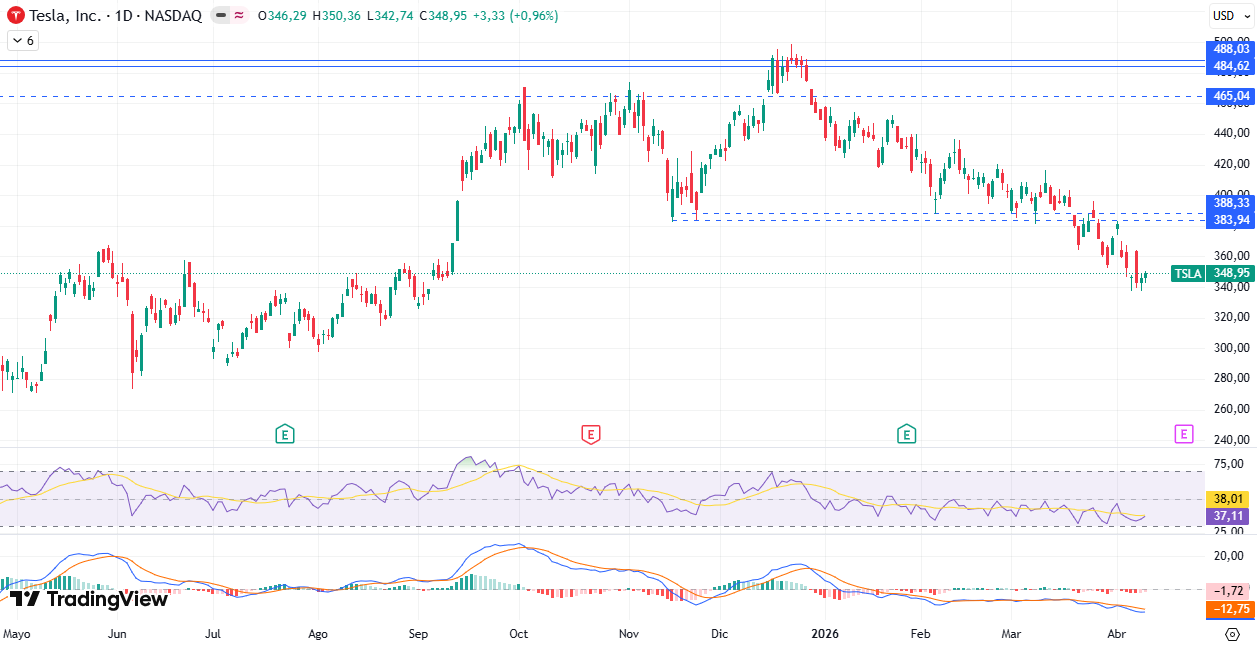Click the Tesla logo icon
1257x647 pixels.
pos(15,16)
